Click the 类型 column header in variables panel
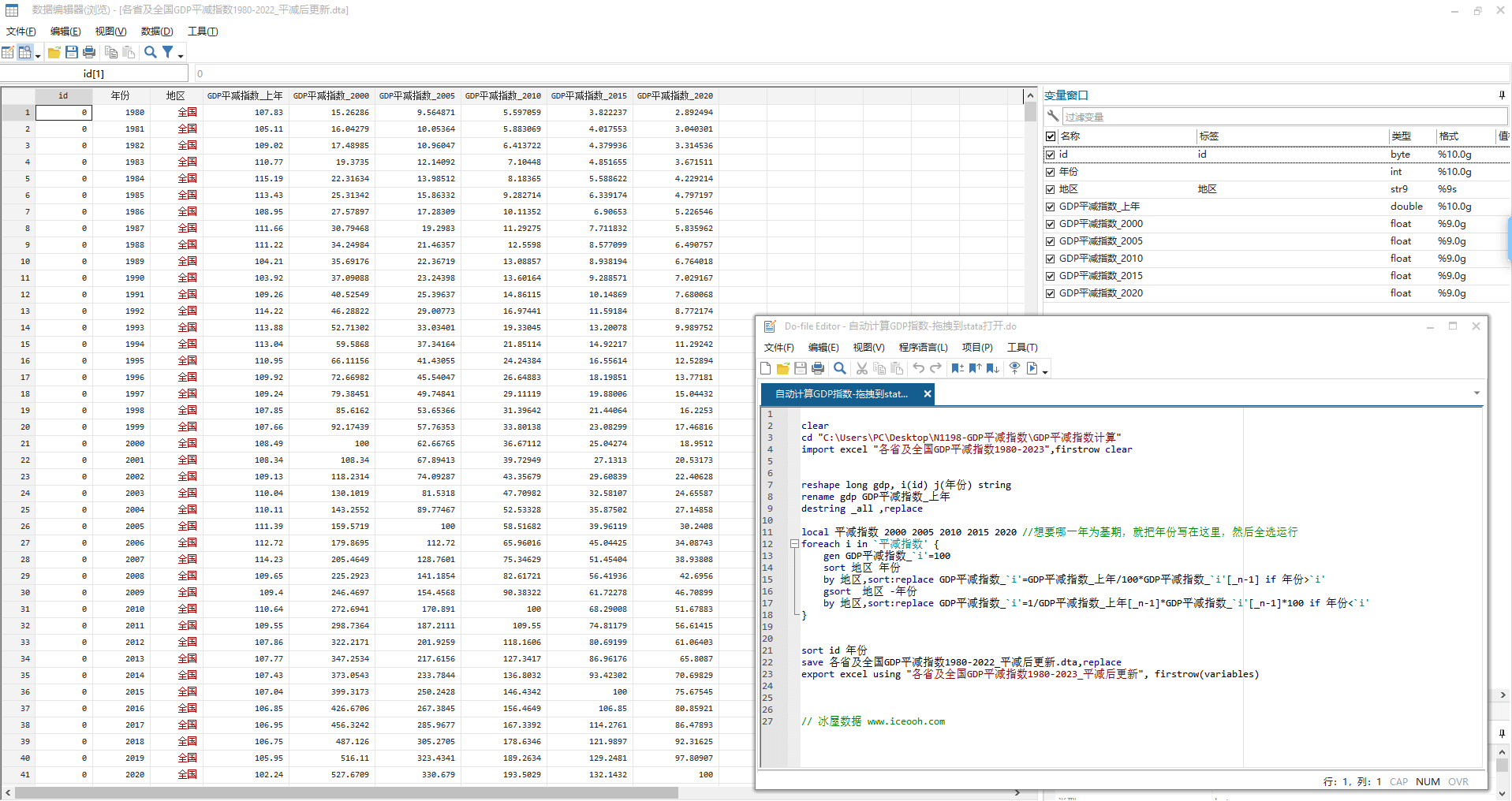Image resolution: width=1512 pixels, height=801 pixels. 1402,136
